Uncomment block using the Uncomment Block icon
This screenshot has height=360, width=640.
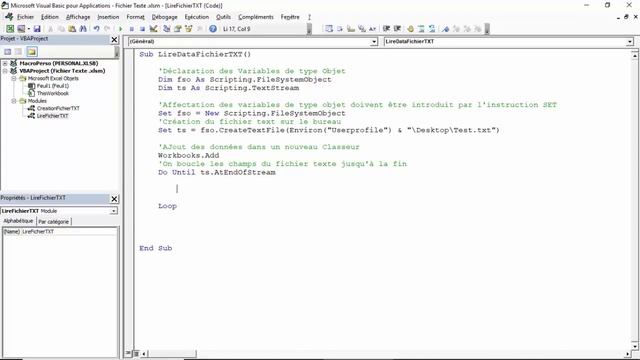point(432,29)
